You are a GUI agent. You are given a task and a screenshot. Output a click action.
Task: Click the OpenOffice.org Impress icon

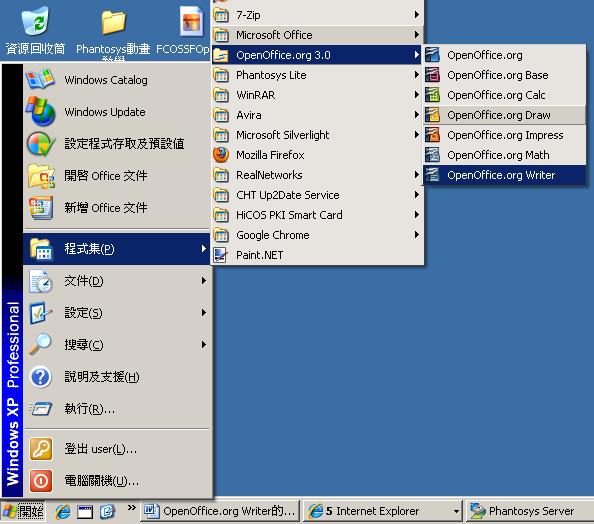coord(432,135)
